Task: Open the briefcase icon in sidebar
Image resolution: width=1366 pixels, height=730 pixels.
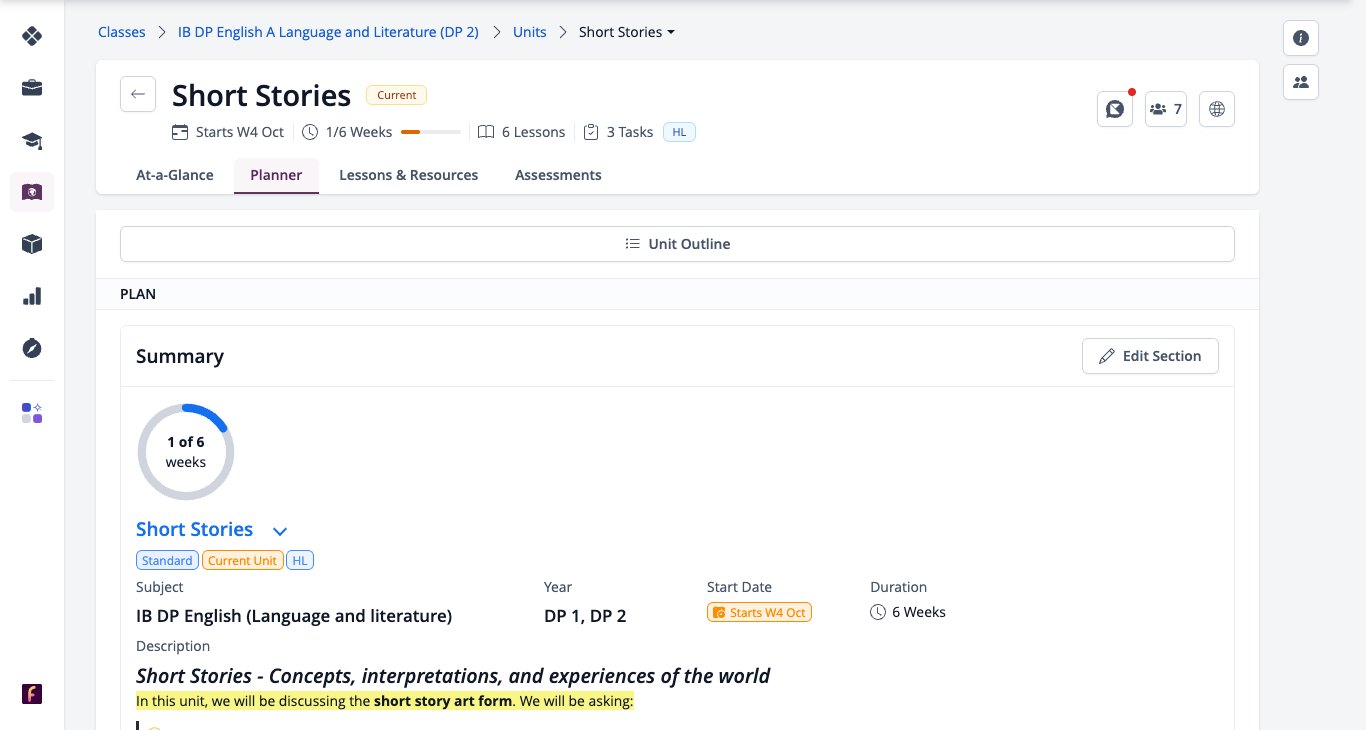Action: click(x=32, y=88)
